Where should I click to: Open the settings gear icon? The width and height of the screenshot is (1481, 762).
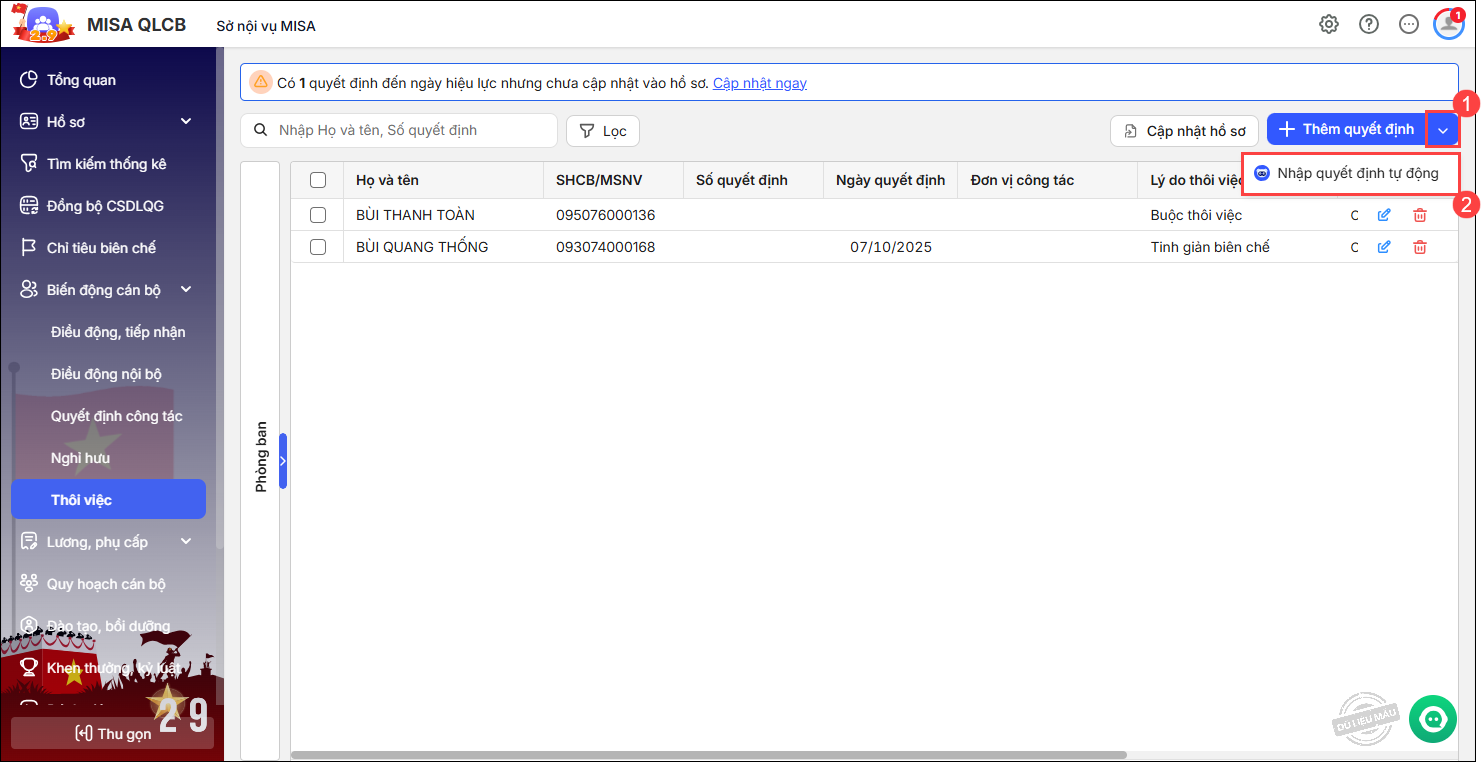click(x=1328, y=25)
